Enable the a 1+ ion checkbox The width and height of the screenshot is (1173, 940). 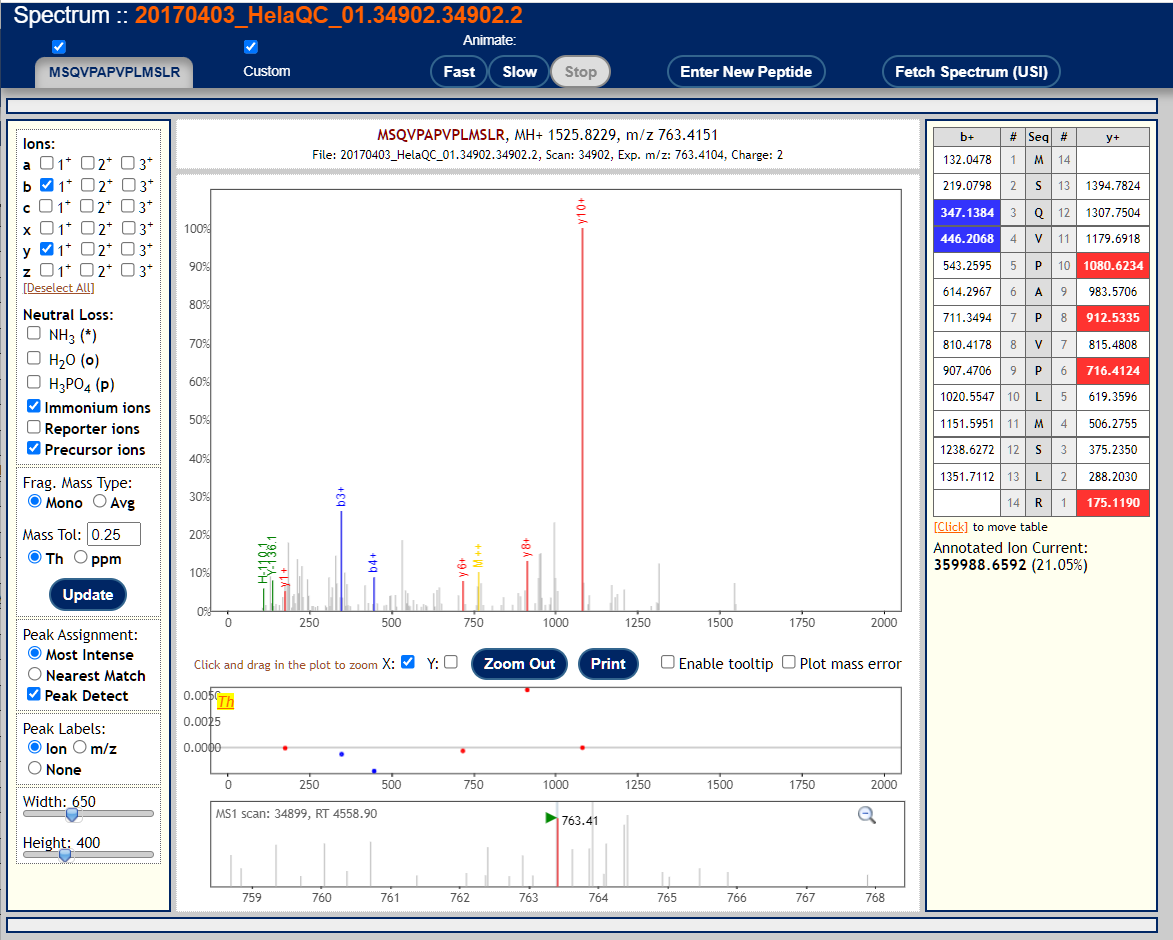click(46, 163)
